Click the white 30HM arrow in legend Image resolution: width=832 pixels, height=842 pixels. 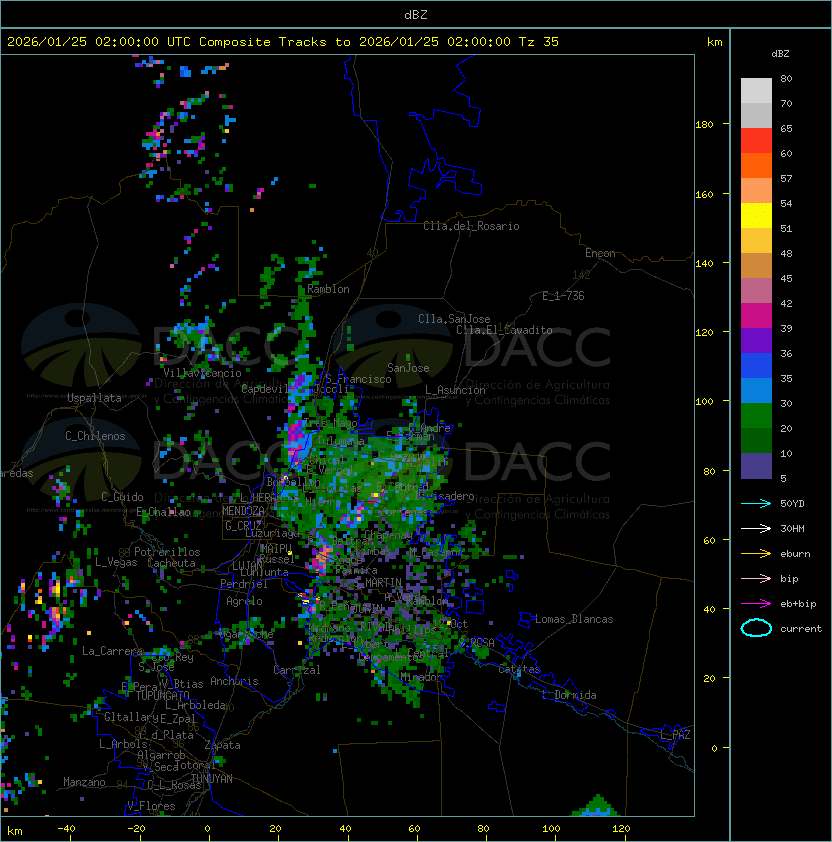point(756,528)
